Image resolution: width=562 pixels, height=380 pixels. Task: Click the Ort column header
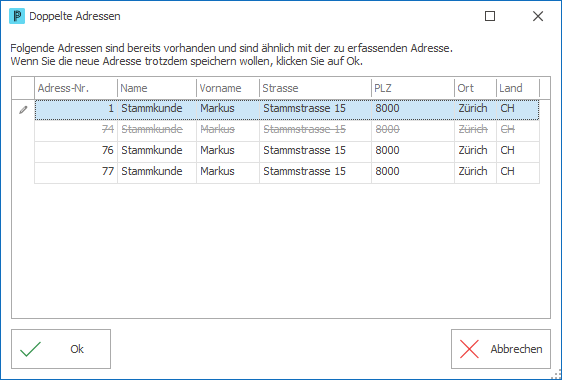click(476, 88)
